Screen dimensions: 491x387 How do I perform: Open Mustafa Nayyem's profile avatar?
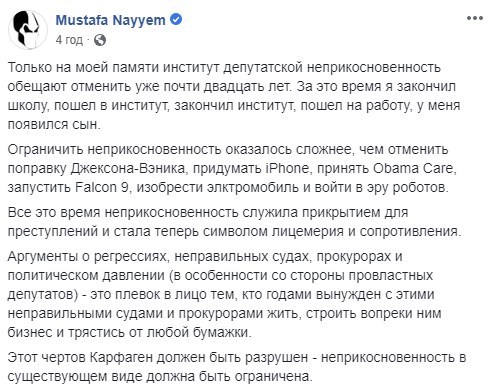tap(28, 30)
